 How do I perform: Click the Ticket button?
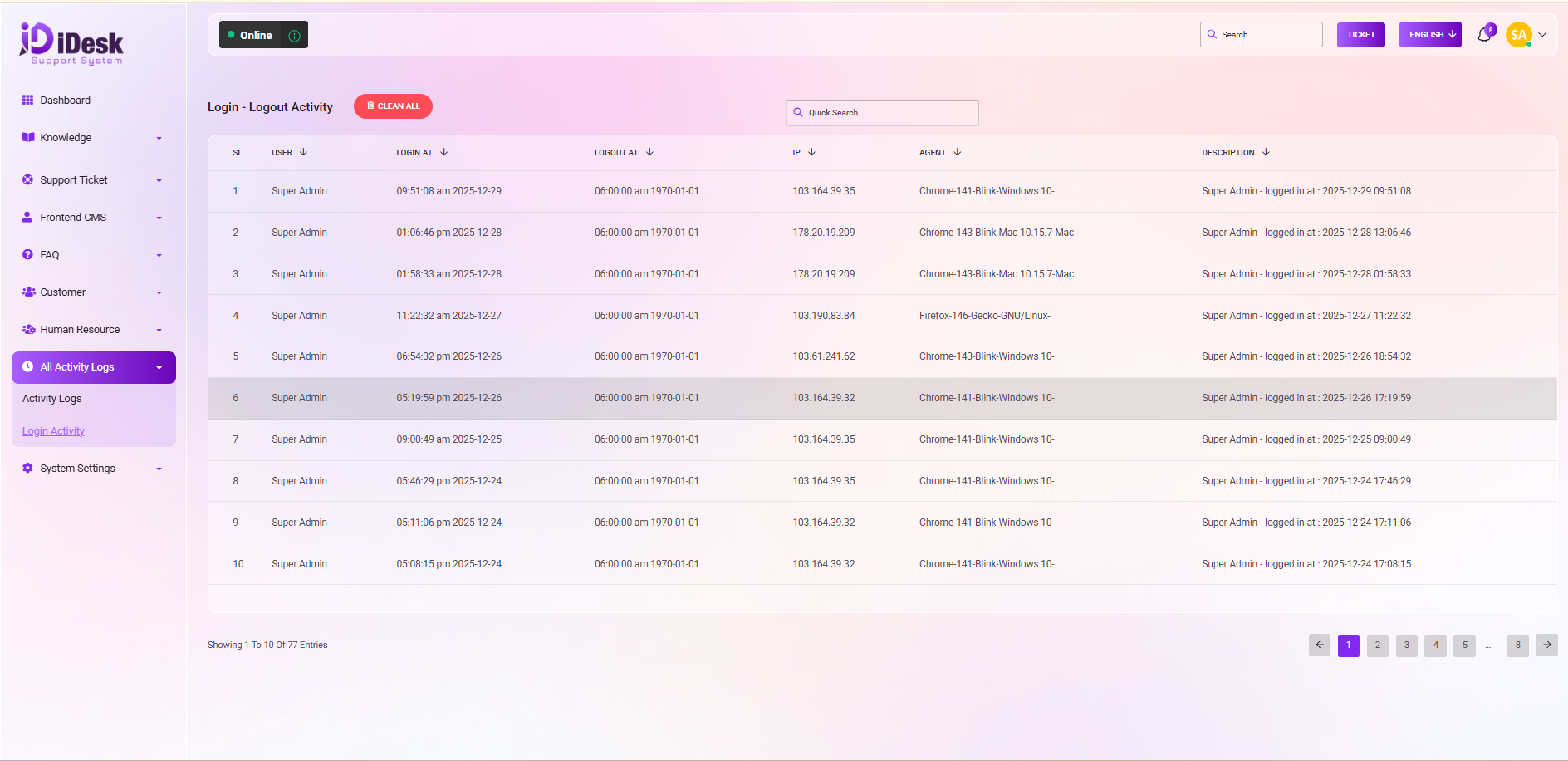point(1360,35)
